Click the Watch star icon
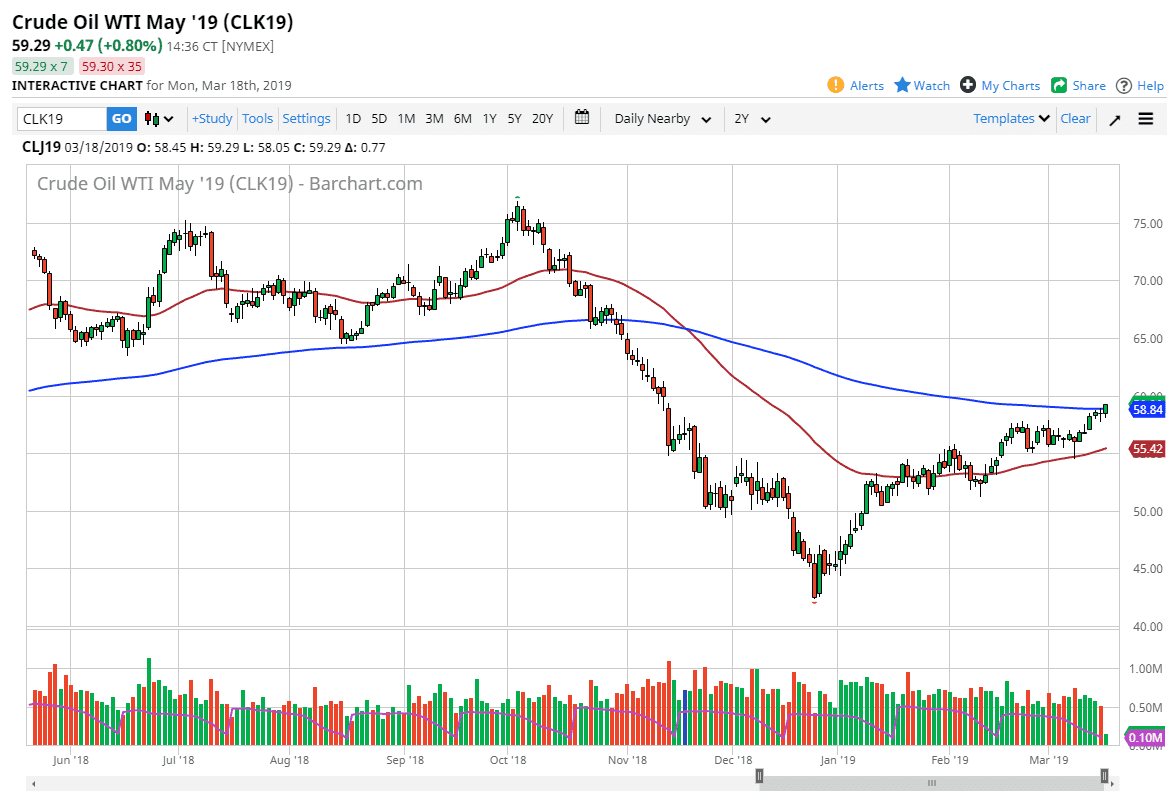The image size is (1171, 798). pyautogui.click(x=902, y=85)
